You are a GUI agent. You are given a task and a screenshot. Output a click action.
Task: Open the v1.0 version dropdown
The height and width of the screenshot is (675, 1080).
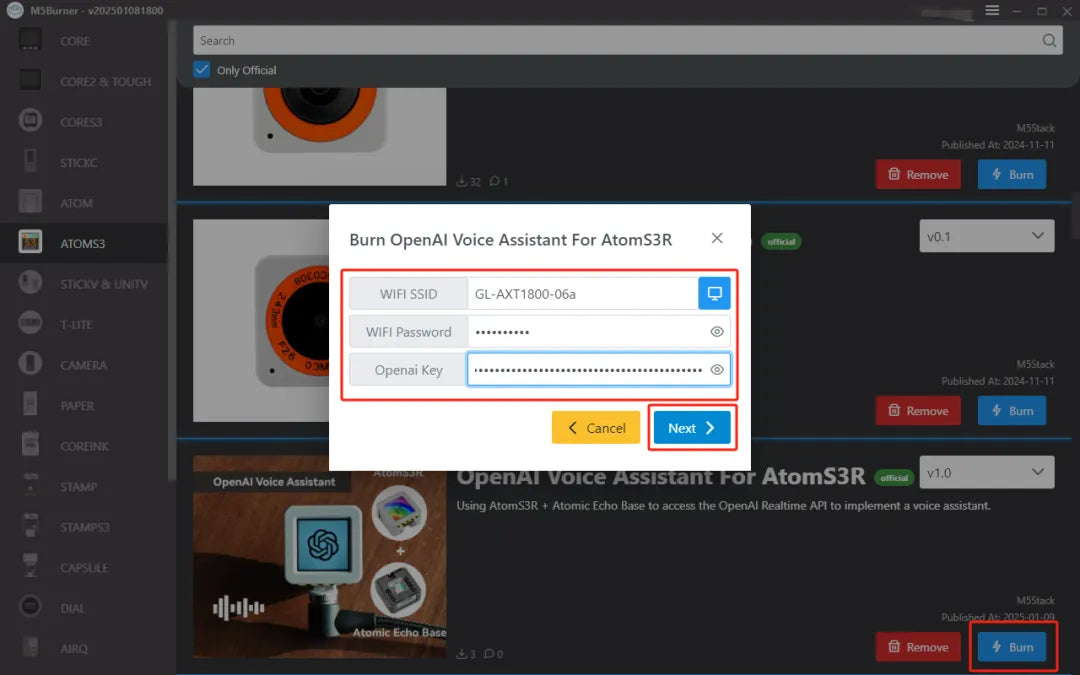tap(986, 472)
